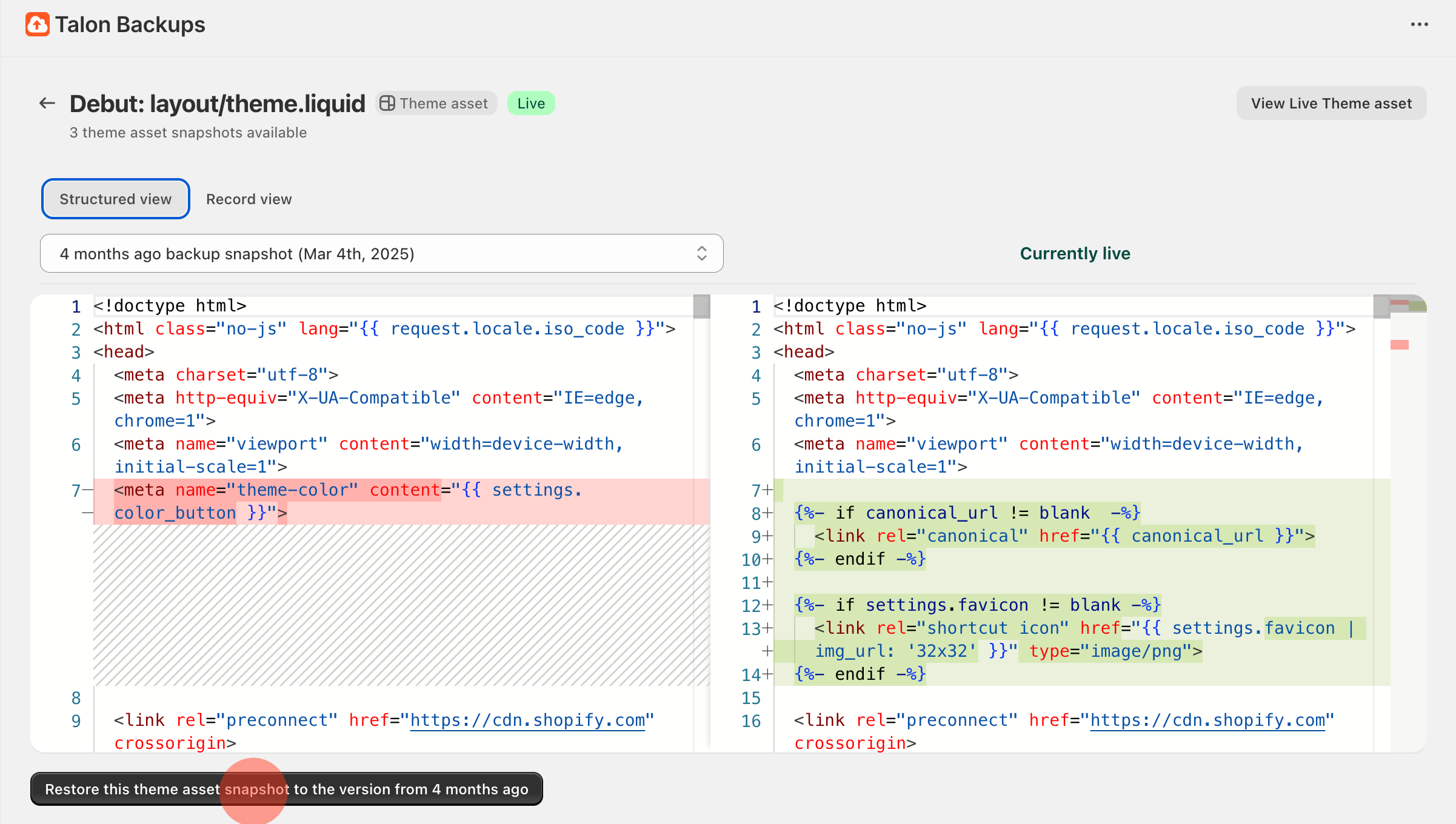Viewport: 1456px width, 824px height.
Task: Click the minus marker on removed line 7
Action: (87, 490)
